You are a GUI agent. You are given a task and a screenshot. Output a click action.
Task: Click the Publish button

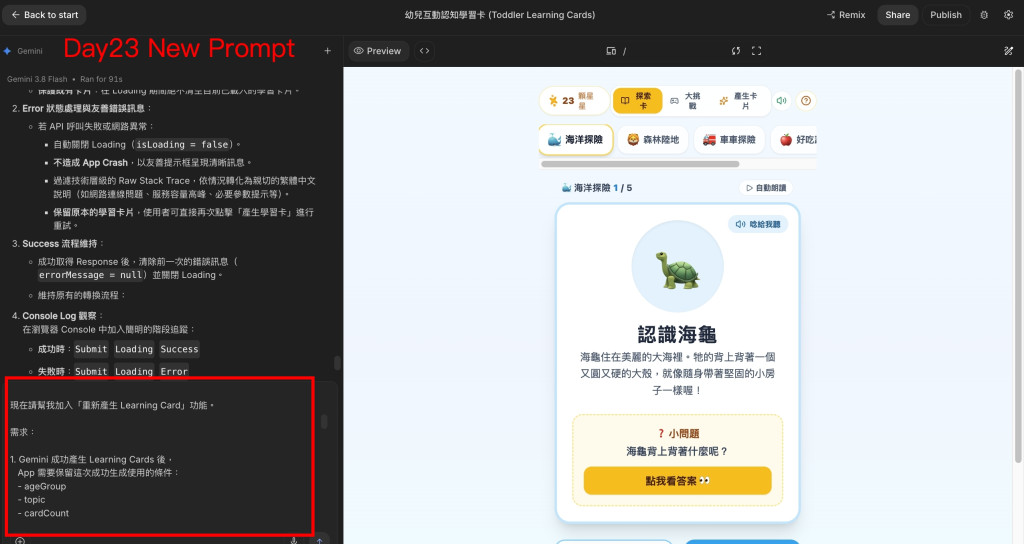click(946, 14)
